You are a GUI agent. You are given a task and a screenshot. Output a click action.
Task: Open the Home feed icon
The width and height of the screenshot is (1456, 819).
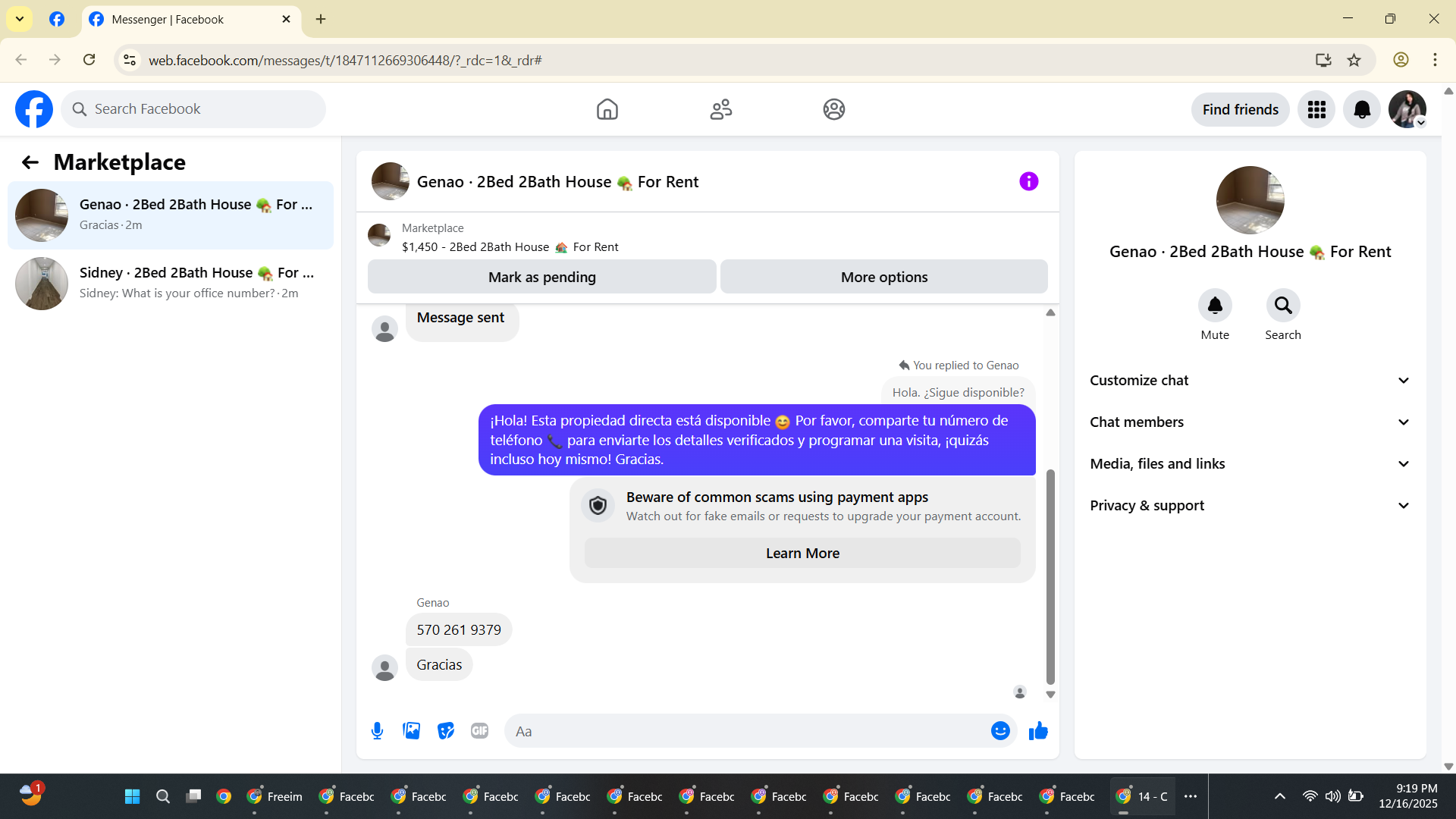pos(607,109)
